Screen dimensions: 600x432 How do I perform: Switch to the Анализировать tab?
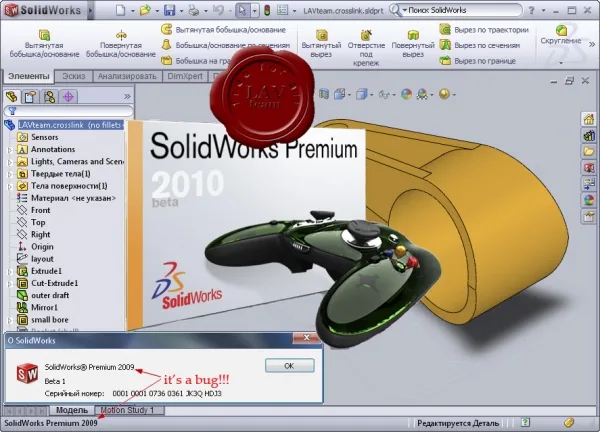127,77
